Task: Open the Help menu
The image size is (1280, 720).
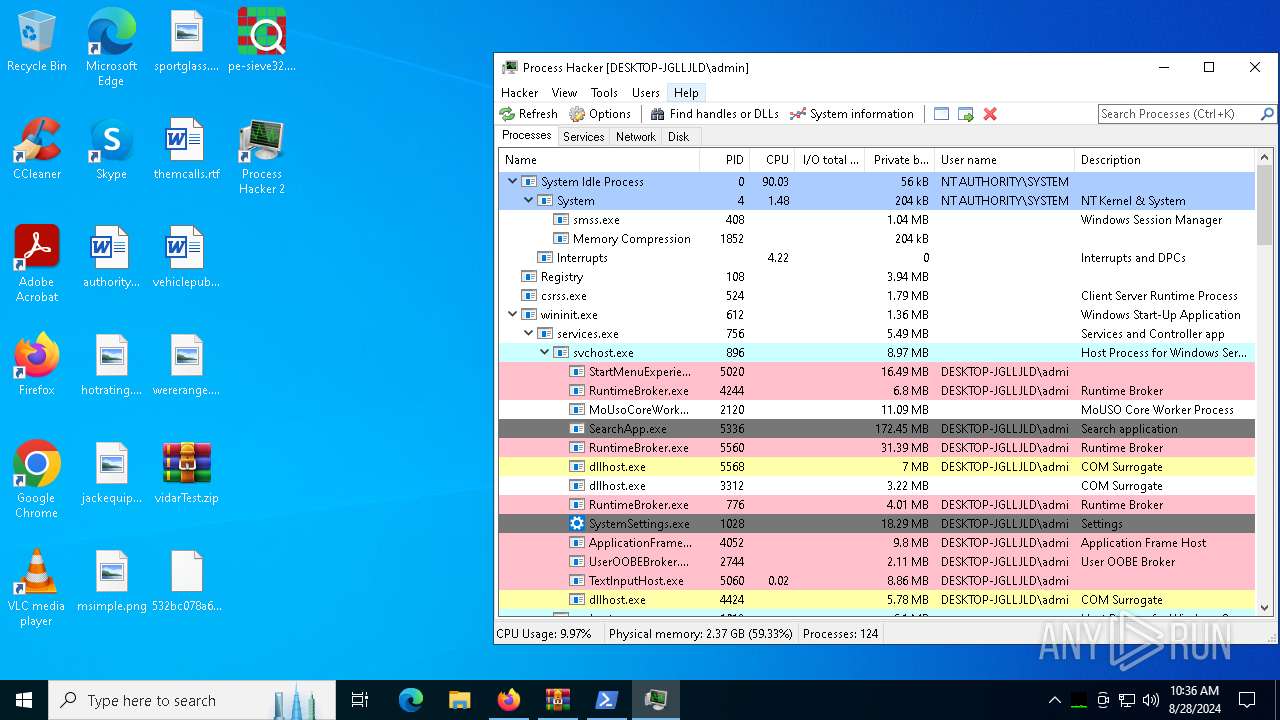Action: click(x=686, y=92)
